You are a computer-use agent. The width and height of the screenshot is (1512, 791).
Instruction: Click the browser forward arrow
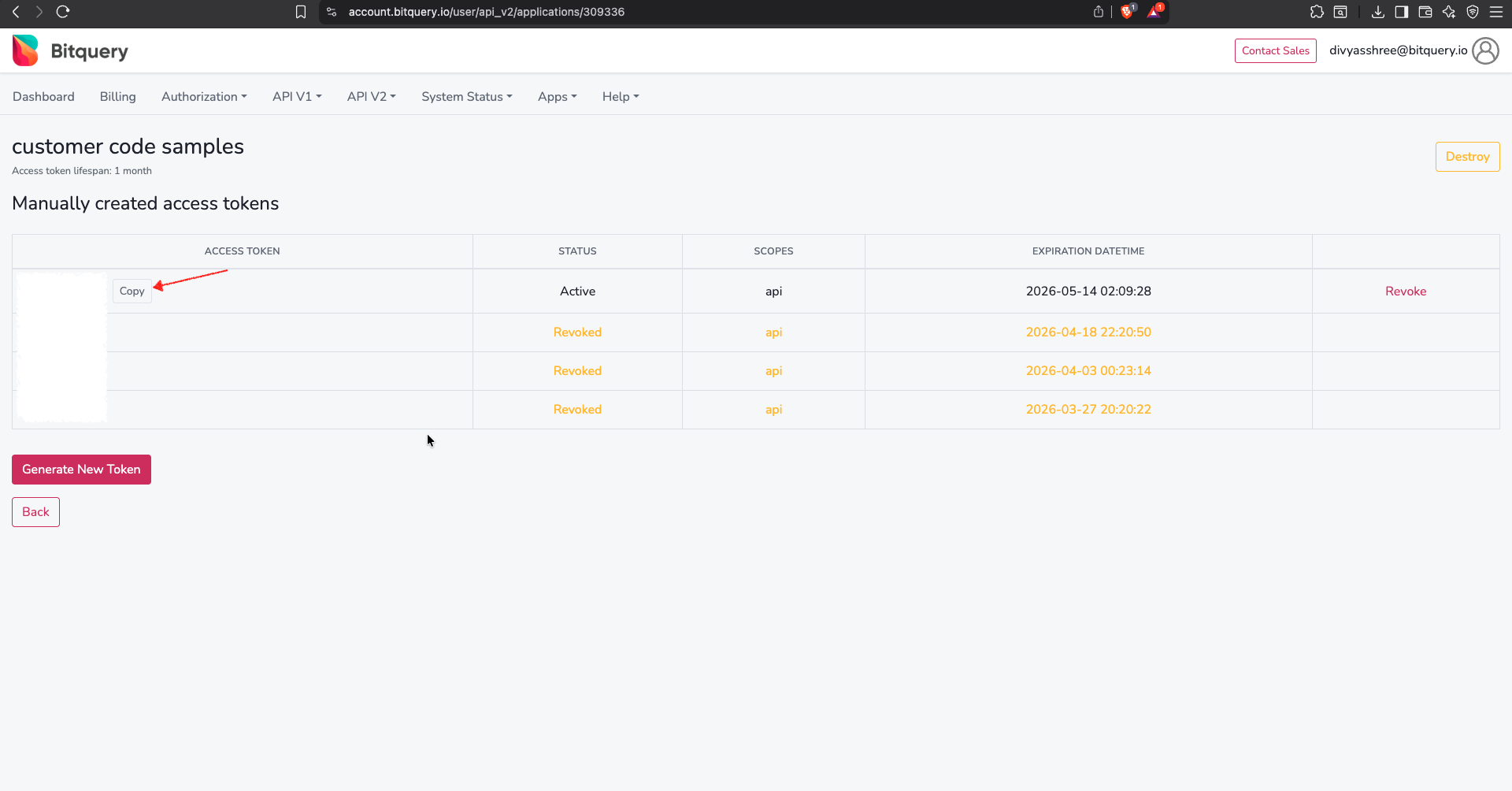(x=39, y=12)
